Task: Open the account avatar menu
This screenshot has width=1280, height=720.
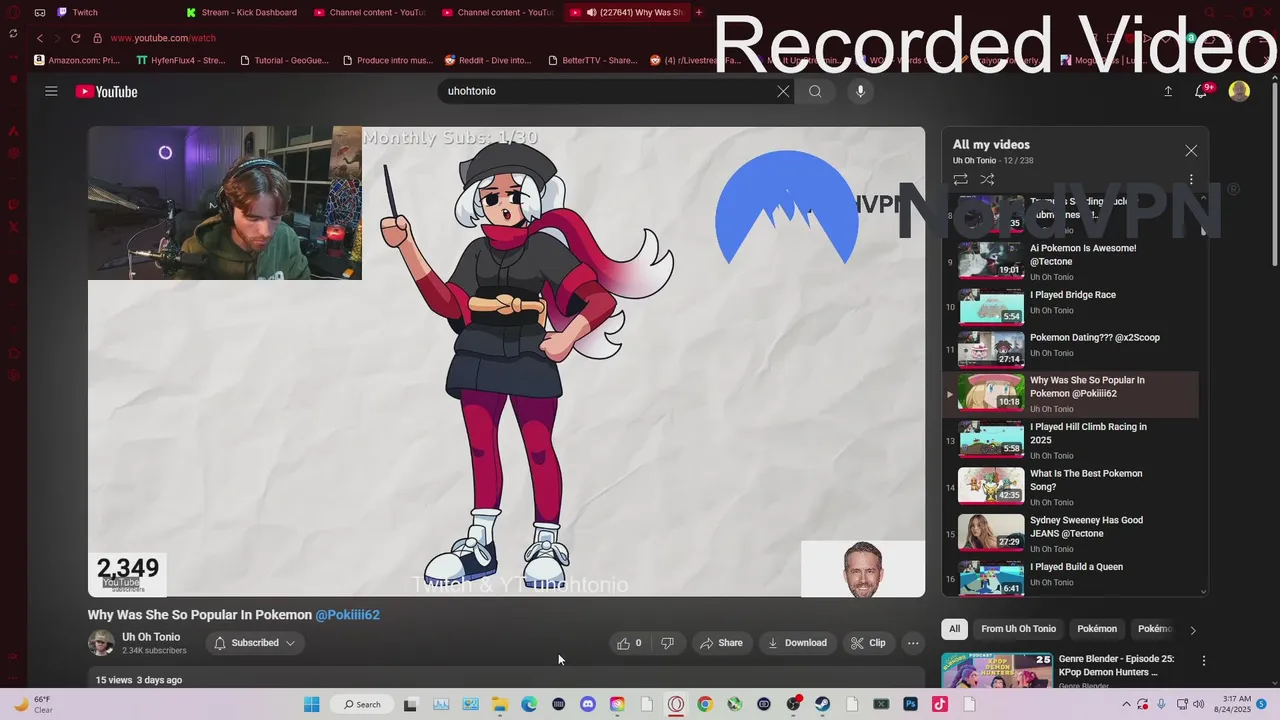Action: tap(1239, 91)
